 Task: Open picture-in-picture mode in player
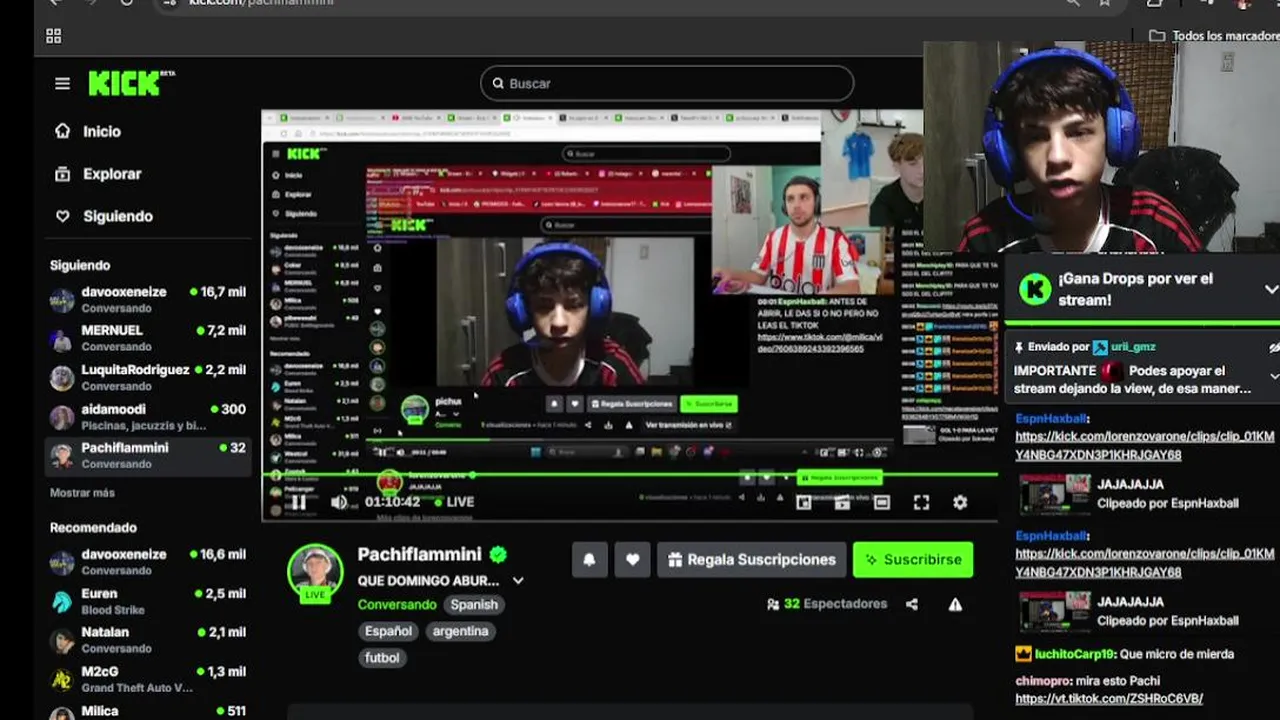pos(803,502)
